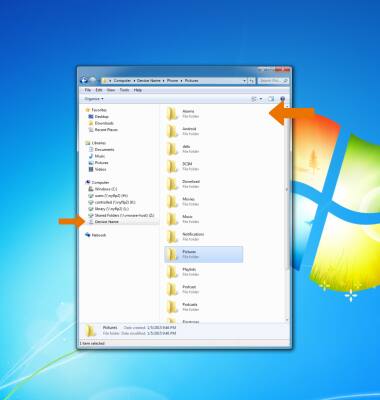Open the Edit menu
The height and width of the screenshot is (400, 380).
[x=99, y=90]
